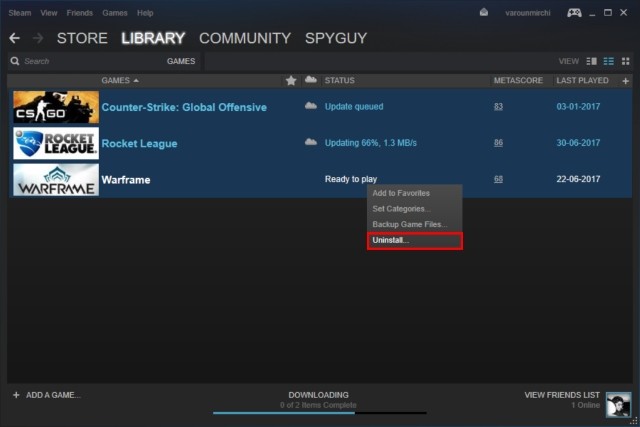The width and height of the screenshot is (640, 427).
Task: Sort by STATUS column header
Action: click(x=340, y=80)
